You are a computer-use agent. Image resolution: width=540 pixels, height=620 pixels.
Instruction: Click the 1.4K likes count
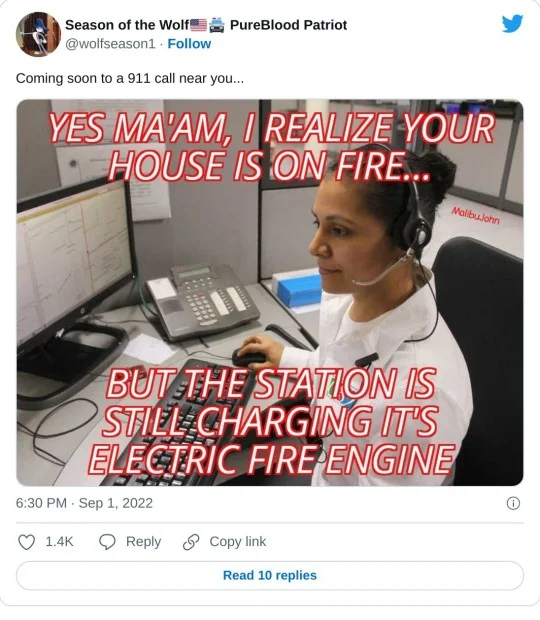[59, 542]
